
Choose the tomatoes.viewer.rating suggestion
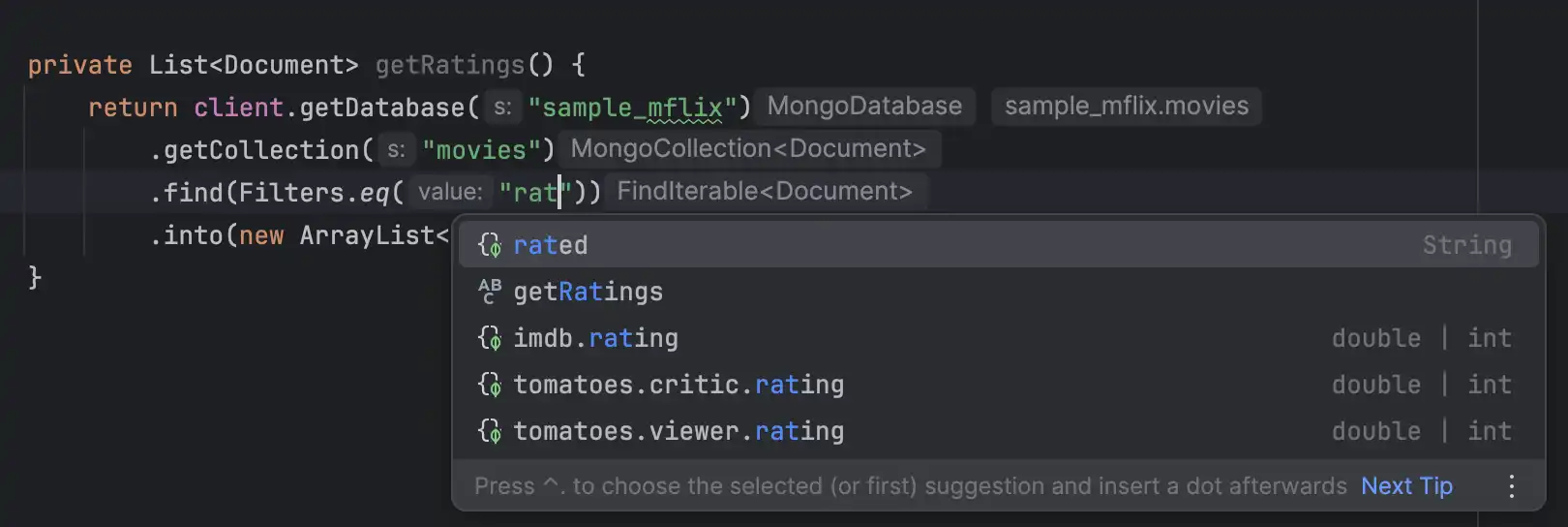point(678,431)
